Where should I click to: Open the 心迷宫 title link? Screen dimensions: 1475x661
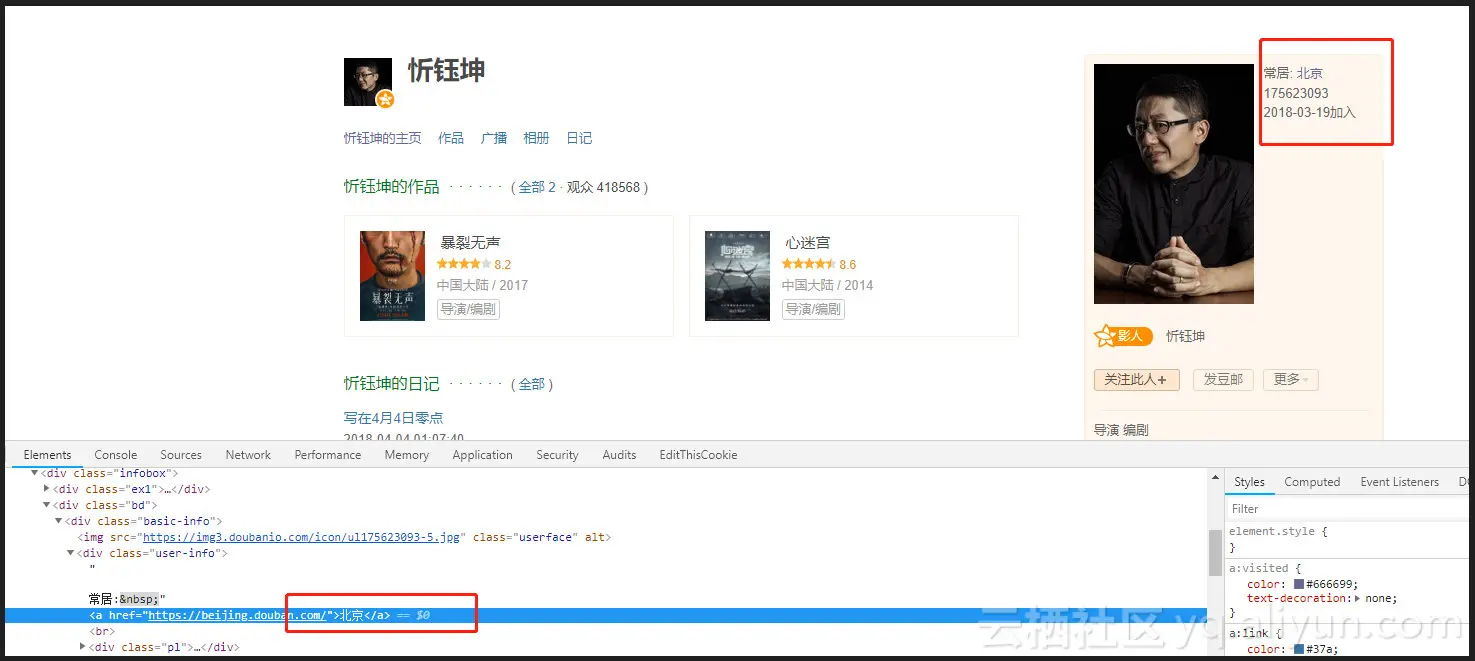coord(808,243)
